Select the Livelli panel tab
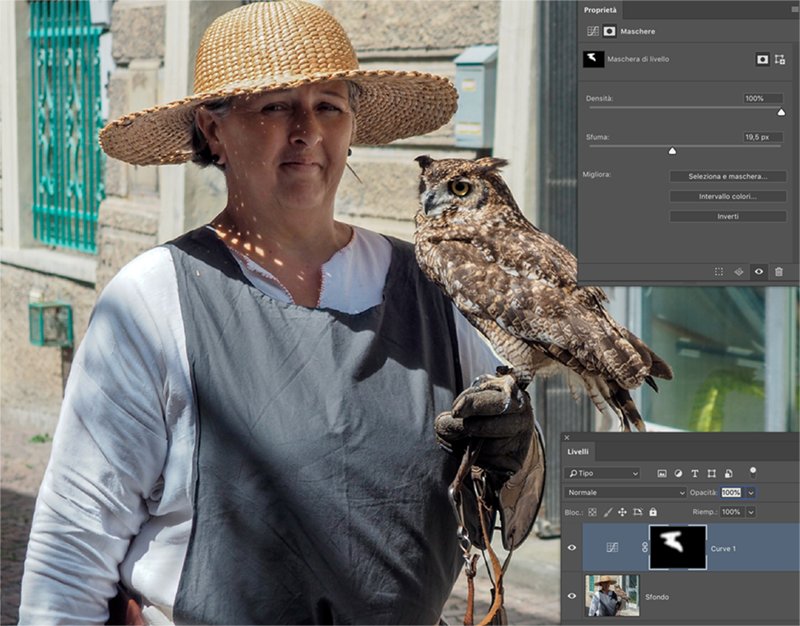This screenshot has width=800, height=626. coord(578,452)
